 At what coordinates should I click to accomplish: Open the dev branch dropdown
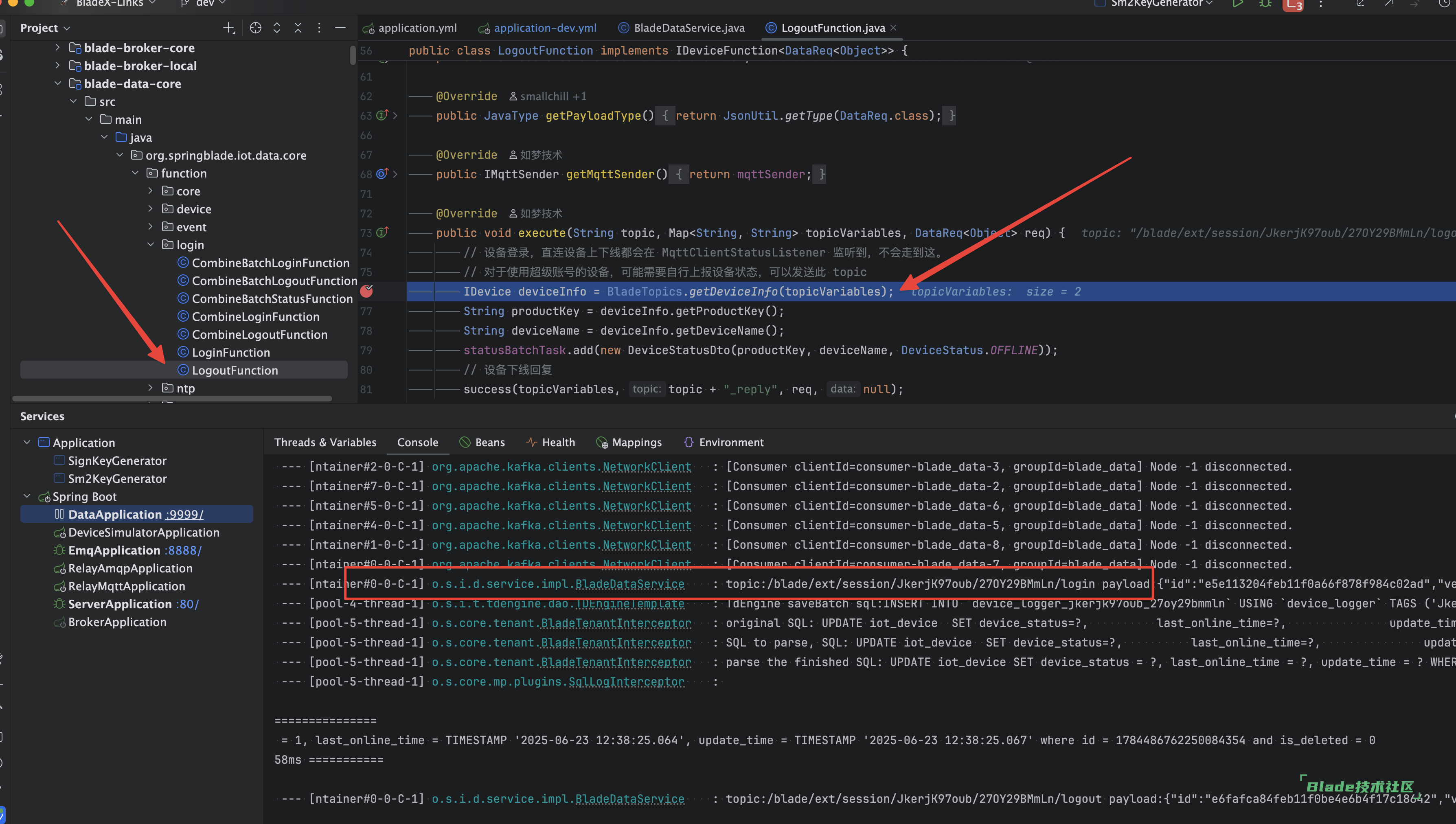coord(204,3)
